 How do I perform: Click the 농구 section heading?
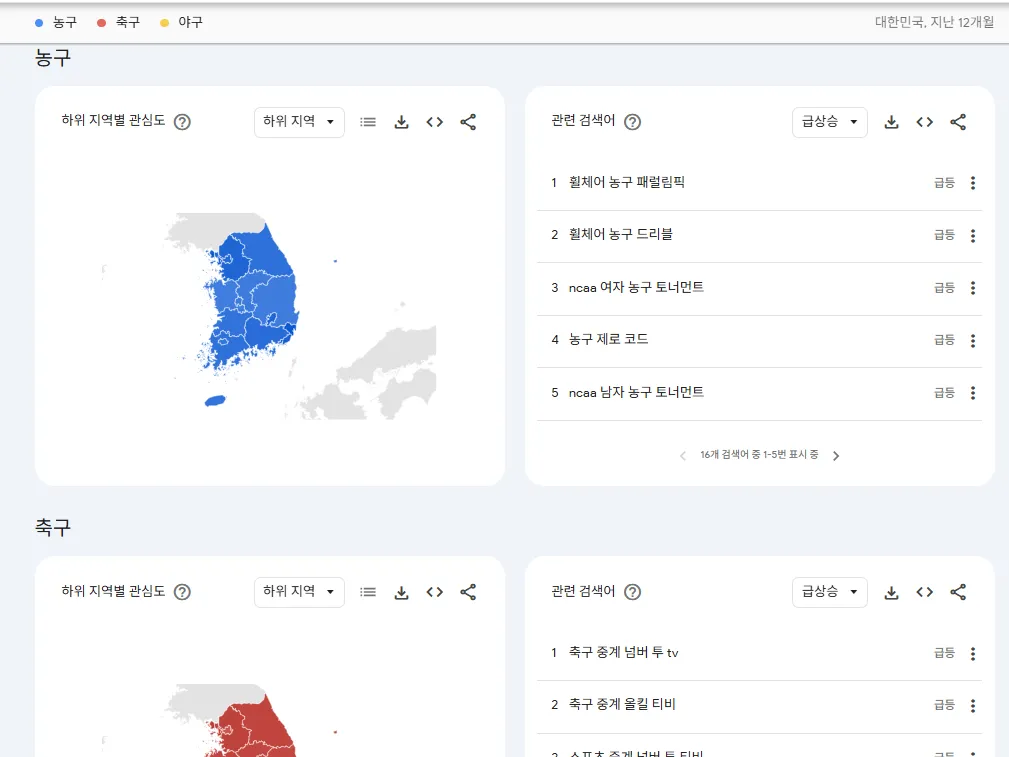[53, 58]
